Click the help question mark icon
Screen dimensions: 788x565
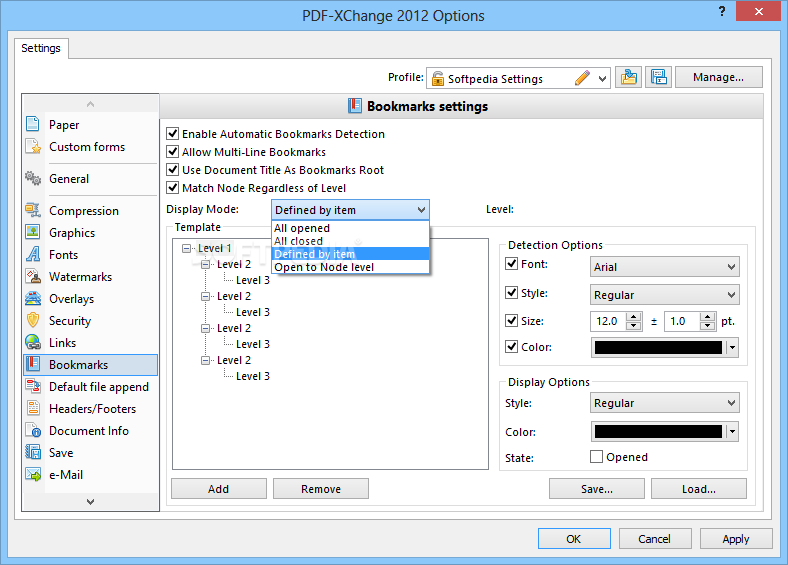coord(722,11)
